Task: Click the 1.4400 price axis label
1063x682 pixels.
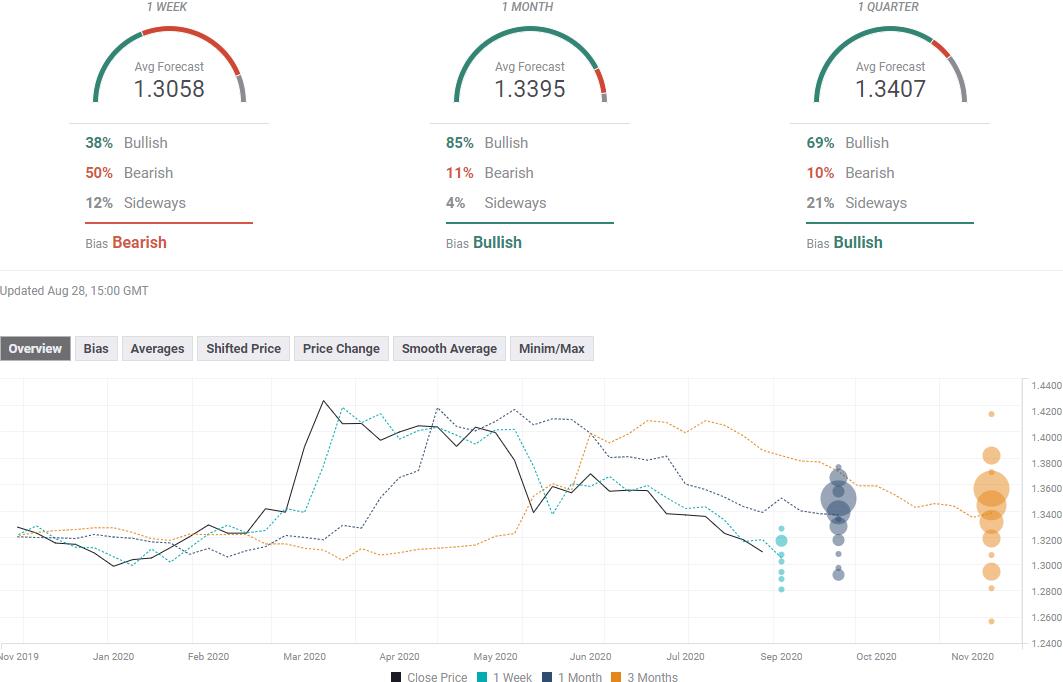Action: pyautogui.click(x=1046, y=386)
